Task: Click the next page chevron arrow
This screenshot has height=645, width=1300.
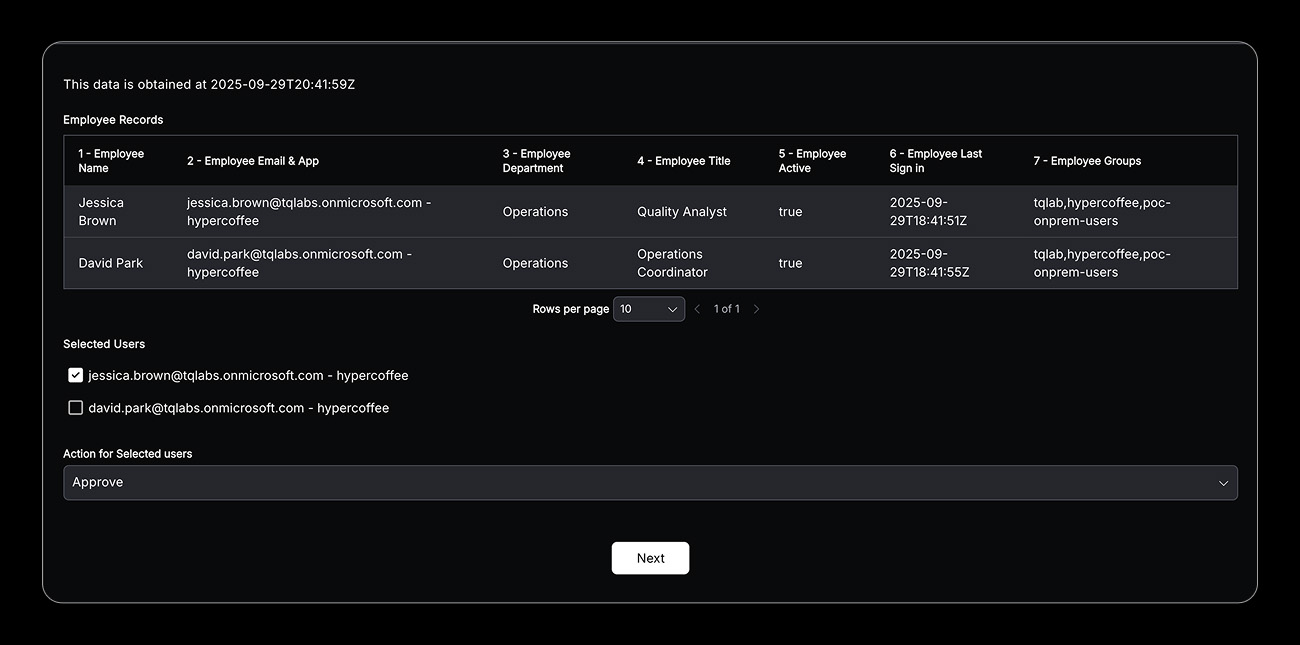Action: pyautogui.click(x=756, y=309)
